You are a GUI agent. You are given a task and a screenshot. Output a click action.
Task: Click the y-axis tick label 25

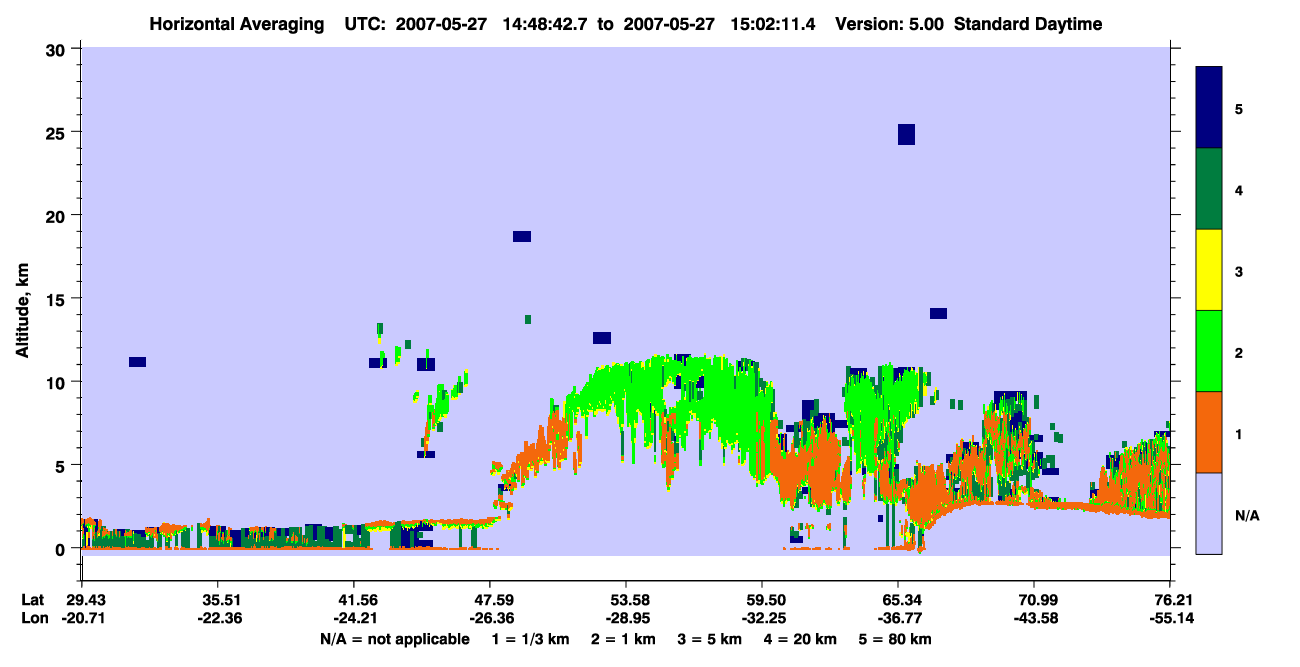(x=57, y=132)
